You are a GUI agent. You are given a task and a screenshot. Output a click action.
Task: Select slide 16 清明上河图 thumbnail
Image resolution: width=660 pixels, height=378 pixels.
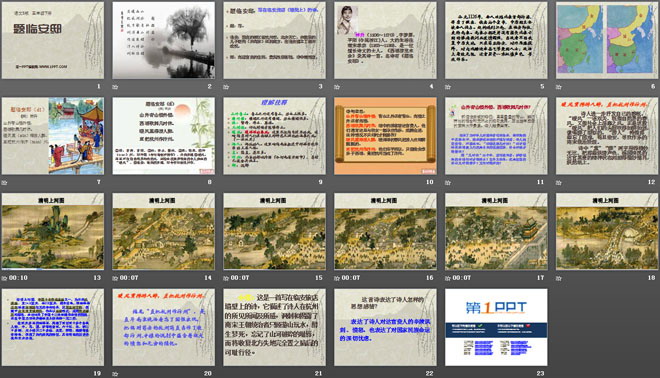[385, 232]
